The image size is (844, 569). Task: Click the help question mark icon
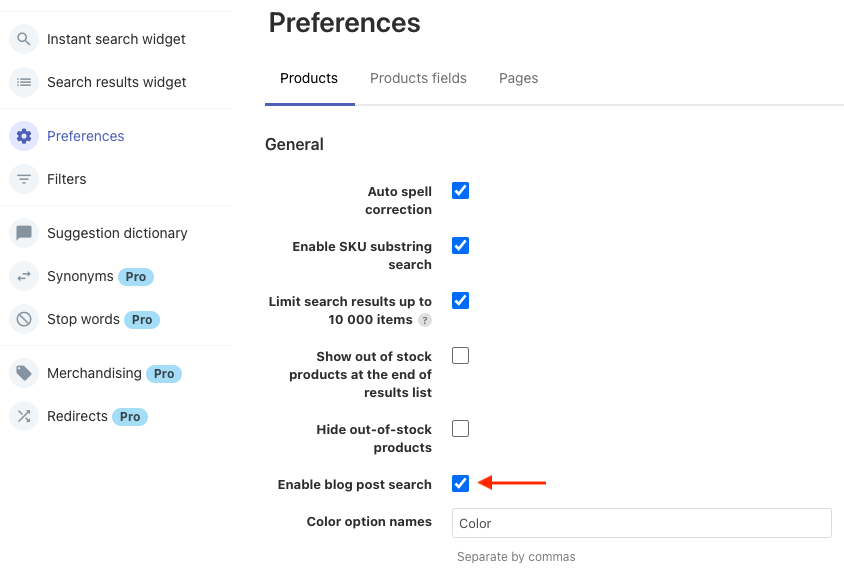[x=425, y=320]
